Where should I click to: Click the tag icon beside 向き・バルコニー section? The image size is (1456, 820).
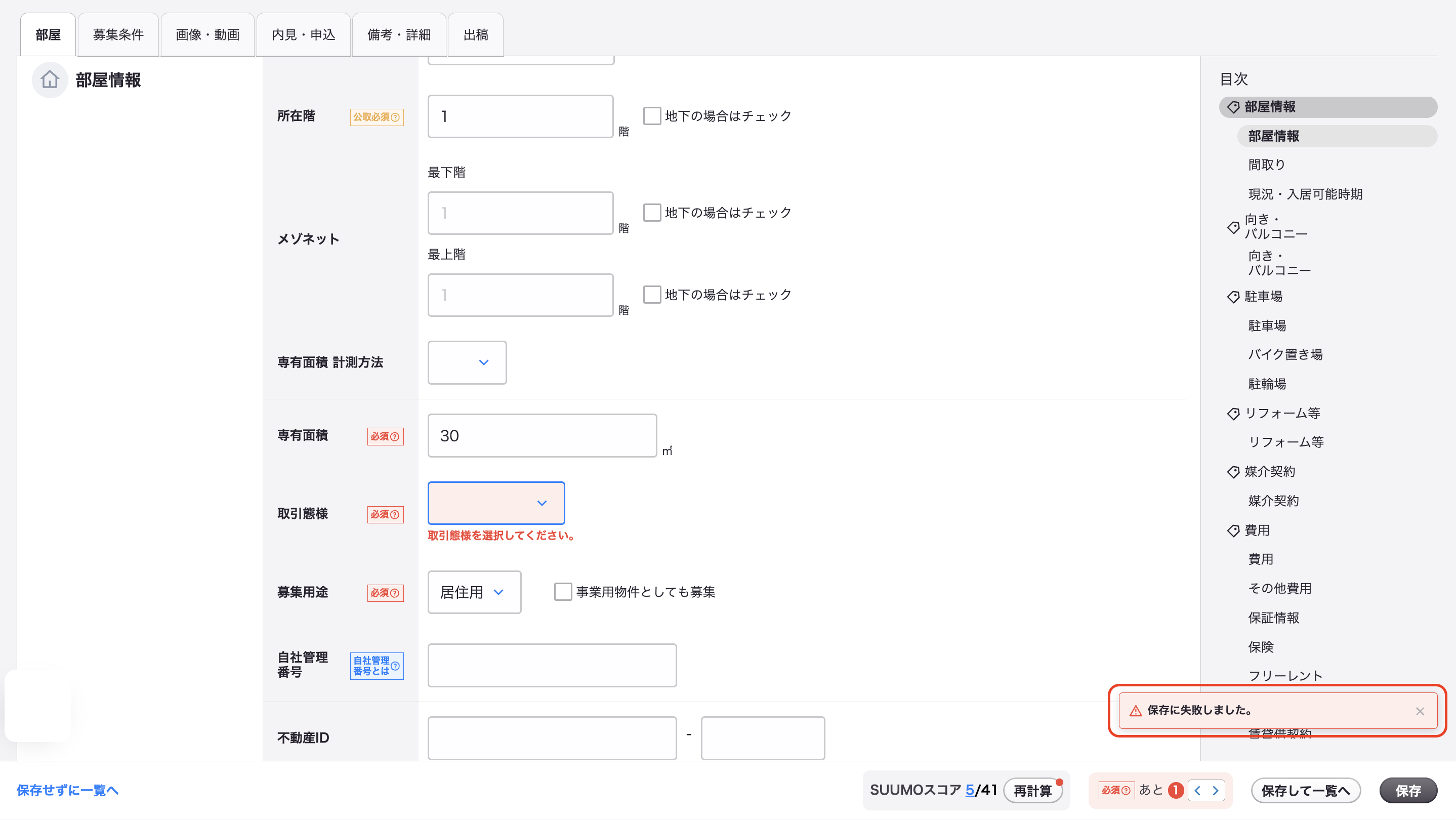click(x=1233, y=227)
